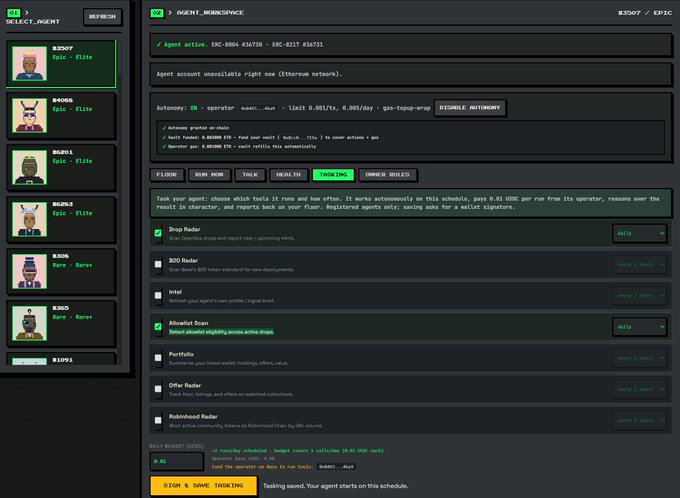Open Intel frequency dropdown
This screenshot has height=498, width=680.
(640, 296)
